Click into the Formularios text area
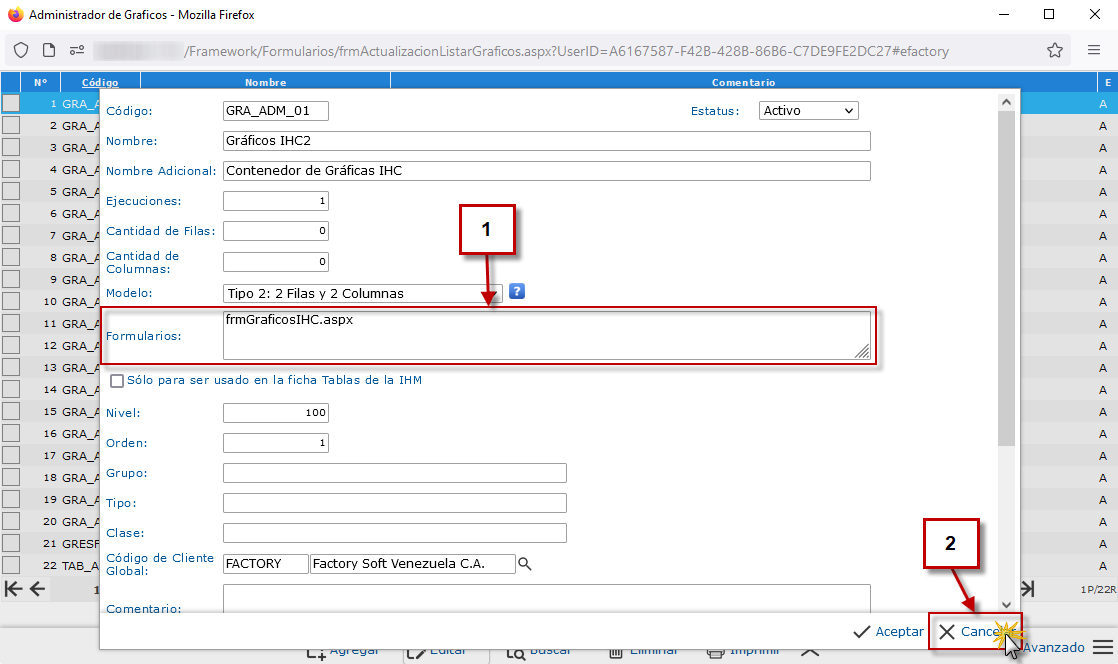 click(x=545, y=335)
